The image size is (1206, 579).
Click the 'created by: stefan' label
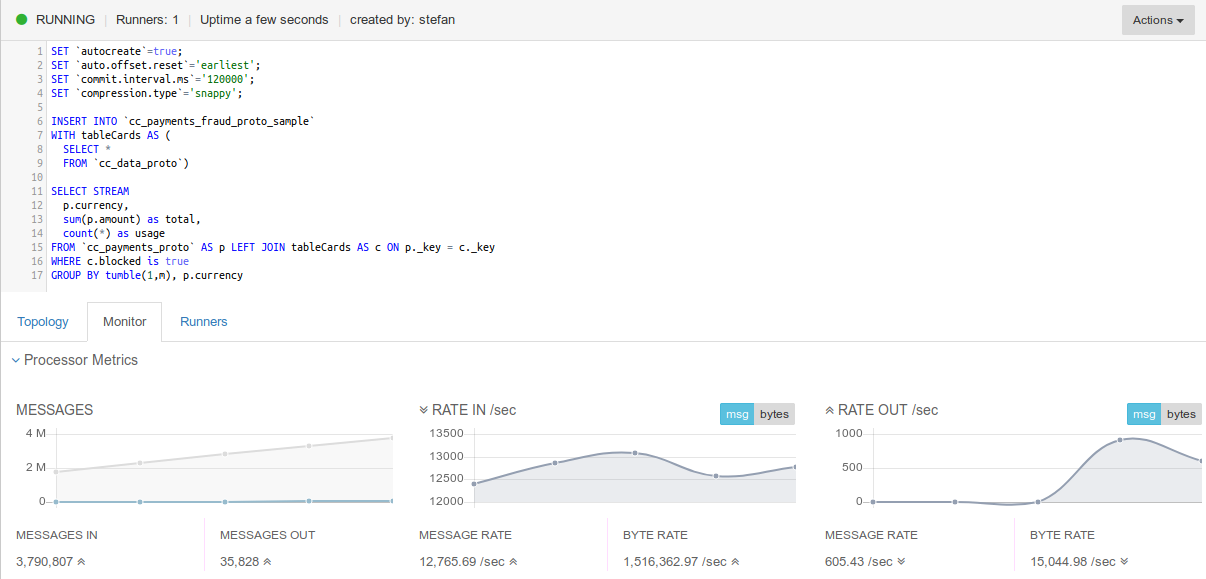pos(402,19)
